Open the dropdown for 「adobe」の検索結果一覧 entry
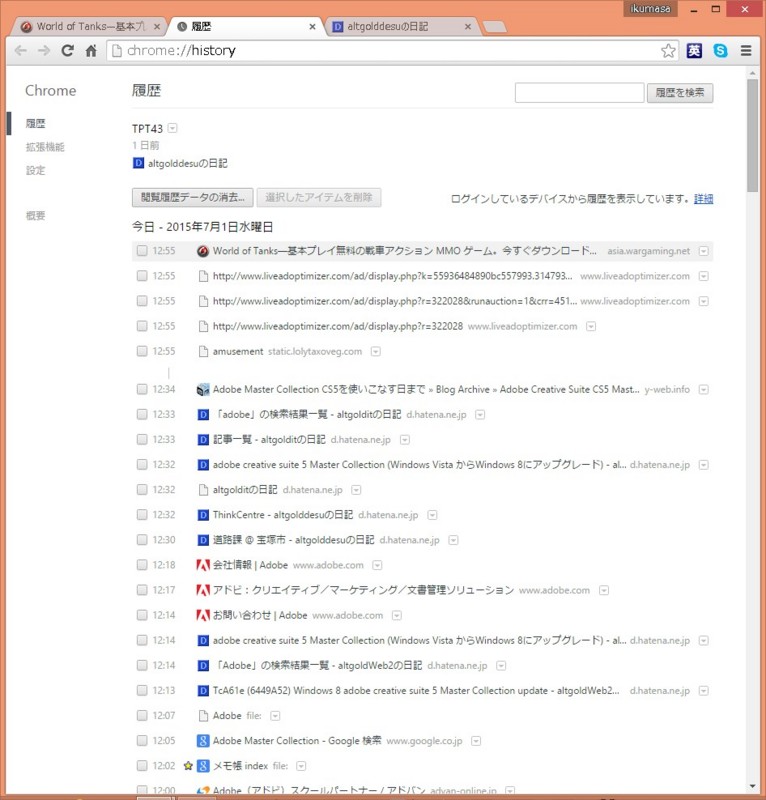This screenshot has height=800, width=766. [480, 415]
